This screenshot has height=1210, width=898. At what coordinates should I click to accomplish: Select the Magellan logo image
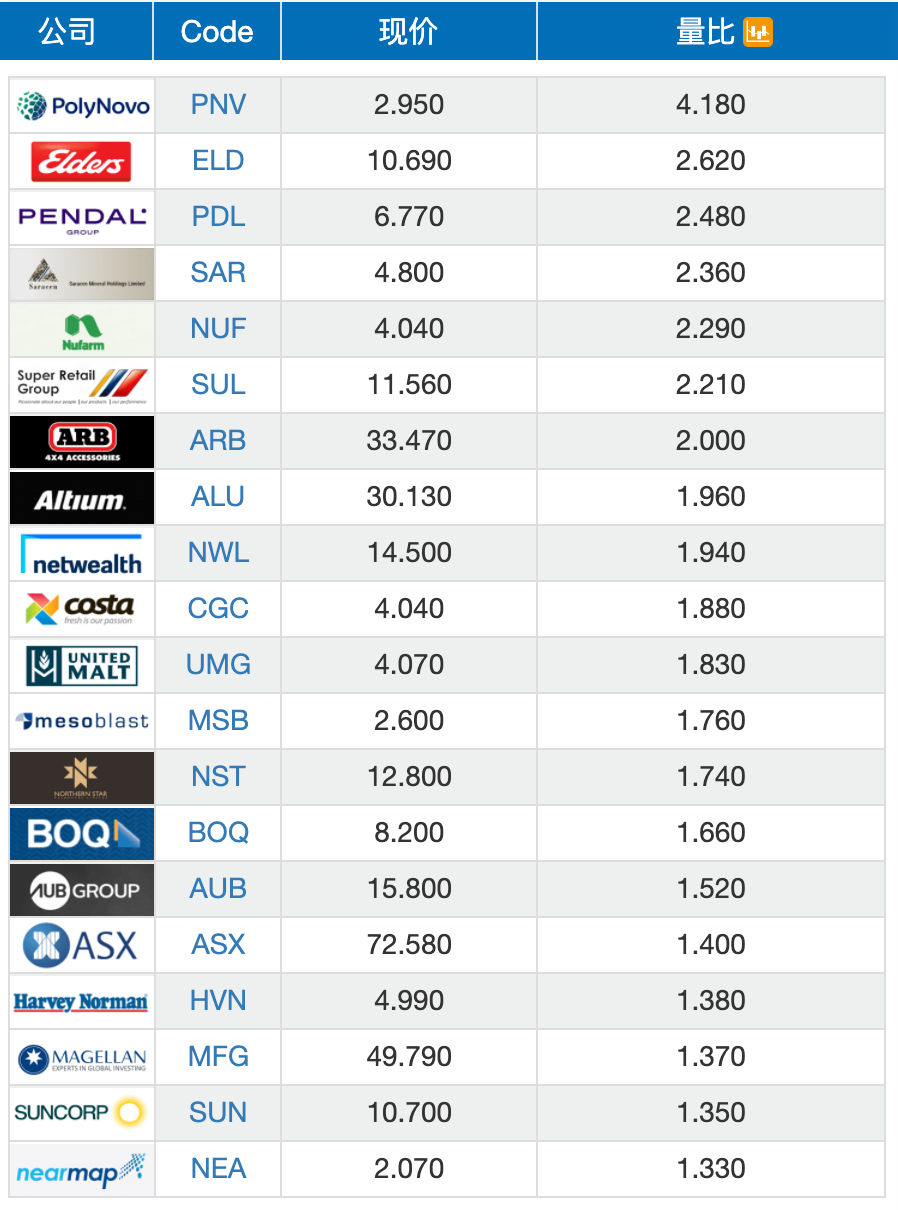click(82, 1057)
